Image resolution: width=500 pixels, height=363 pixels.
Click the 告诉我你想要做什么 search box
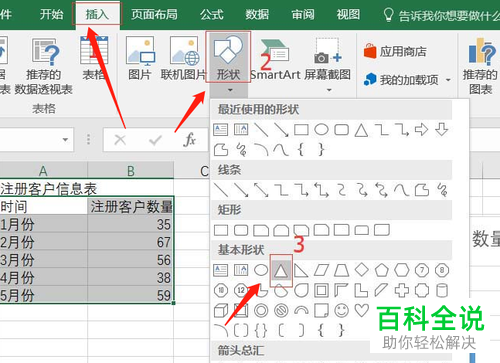(441, 15)
